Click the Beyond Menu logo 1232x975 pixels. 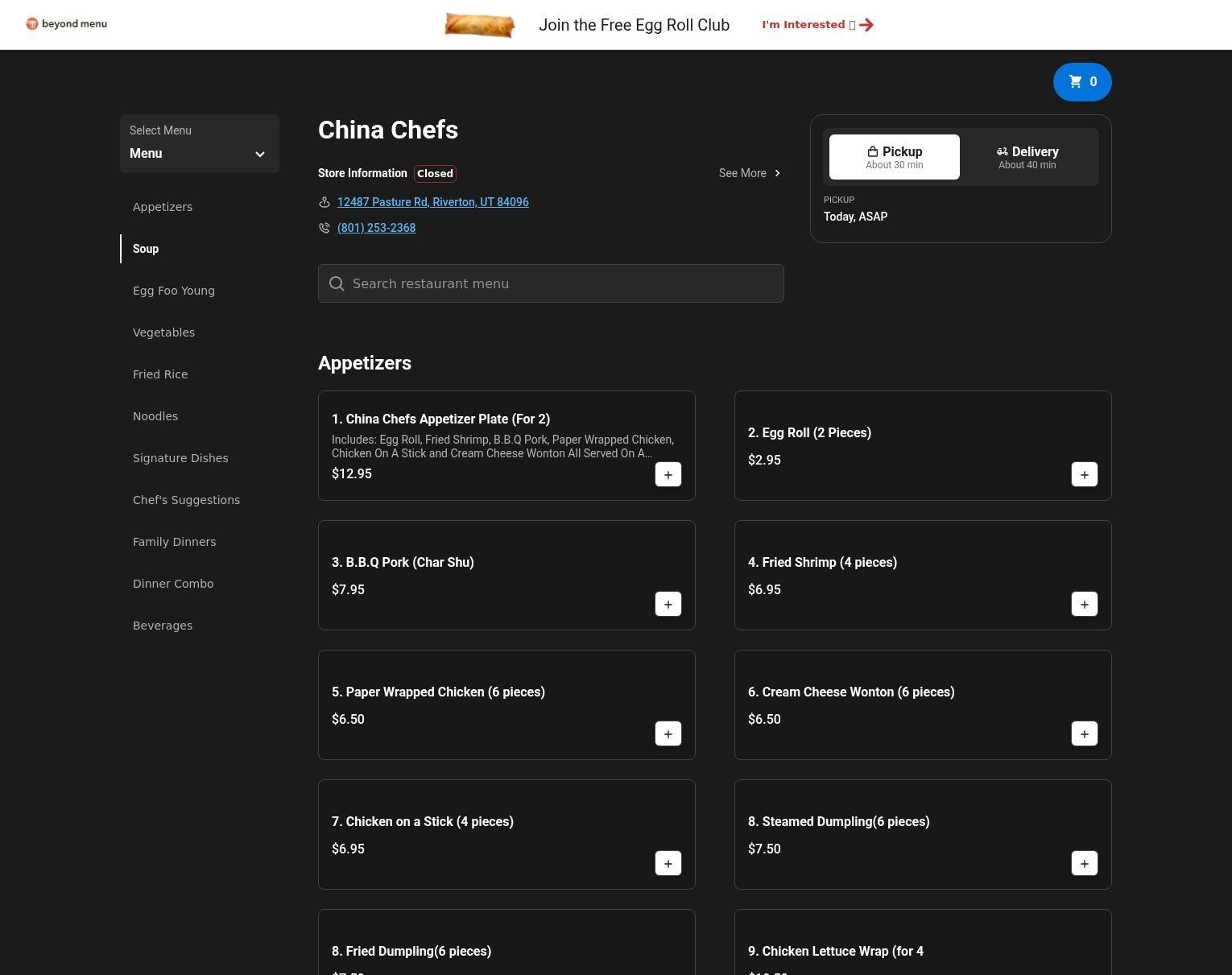click(67, 24)
